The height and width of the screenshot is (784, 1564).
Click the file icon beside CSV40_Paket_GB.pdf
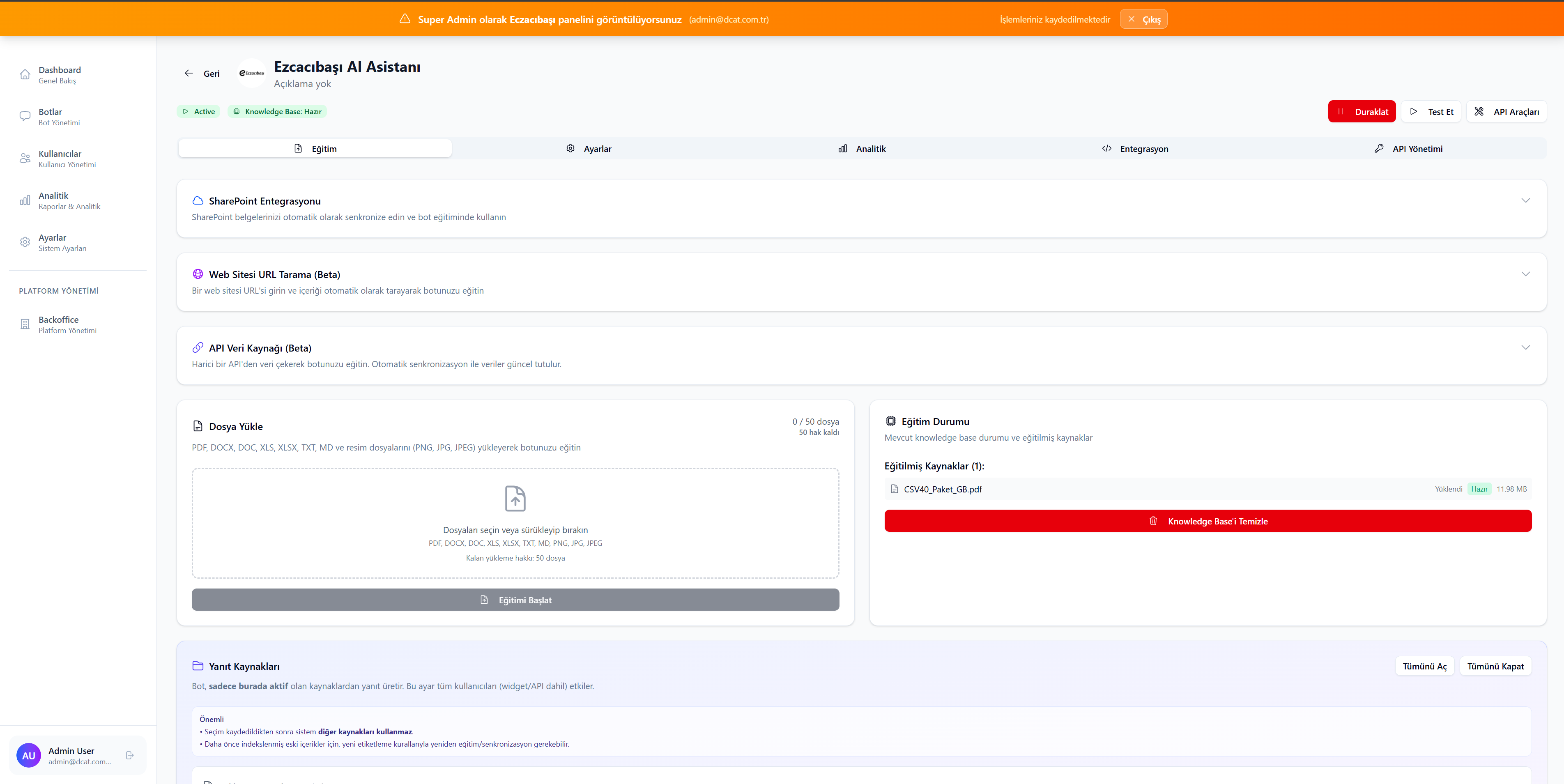pyautogui.click(x=894, y=489)
